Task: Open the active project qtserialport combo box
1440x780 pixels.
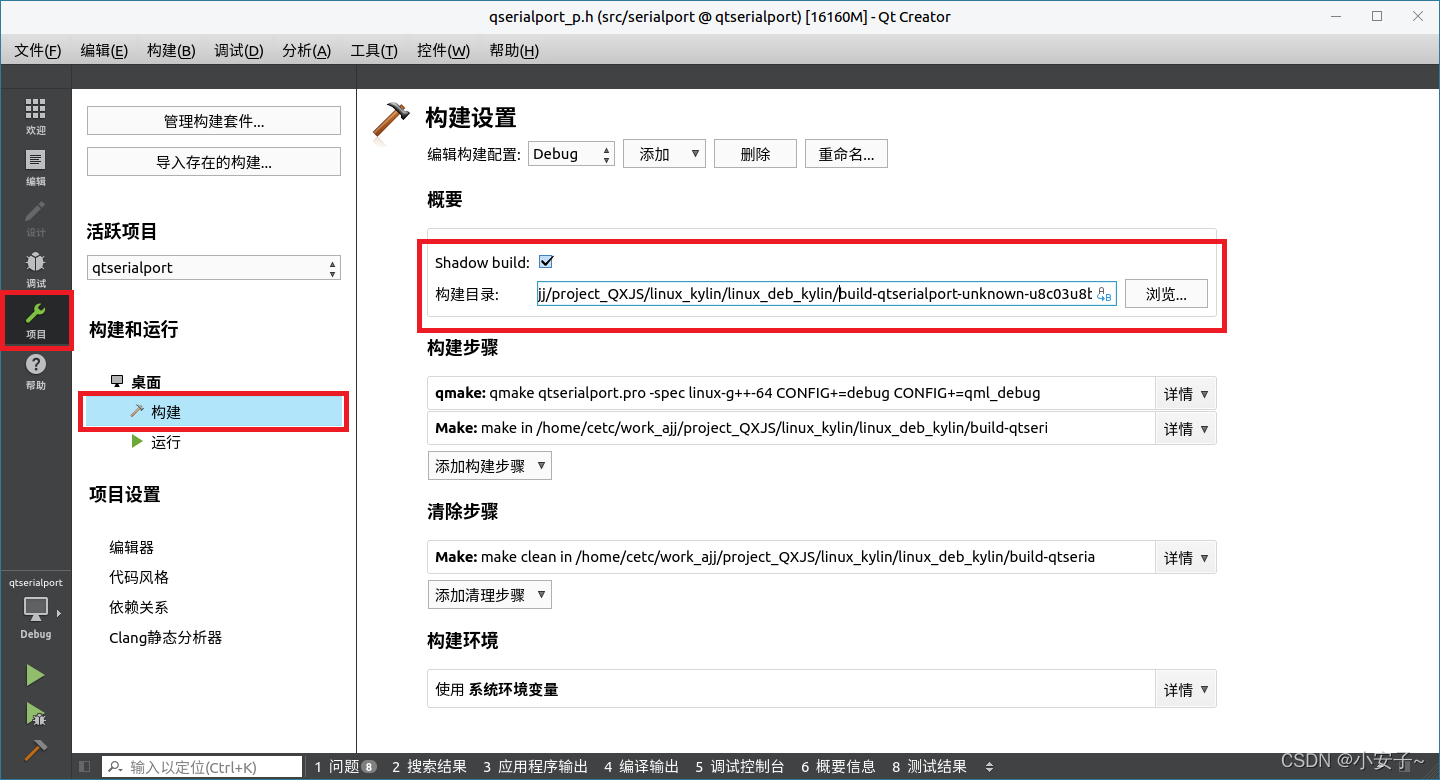Action: [214, 268]
